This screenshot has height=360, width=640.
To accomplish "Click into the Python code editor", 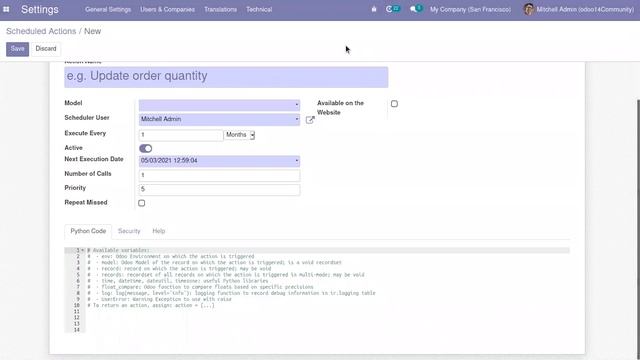I will (327, 290).
